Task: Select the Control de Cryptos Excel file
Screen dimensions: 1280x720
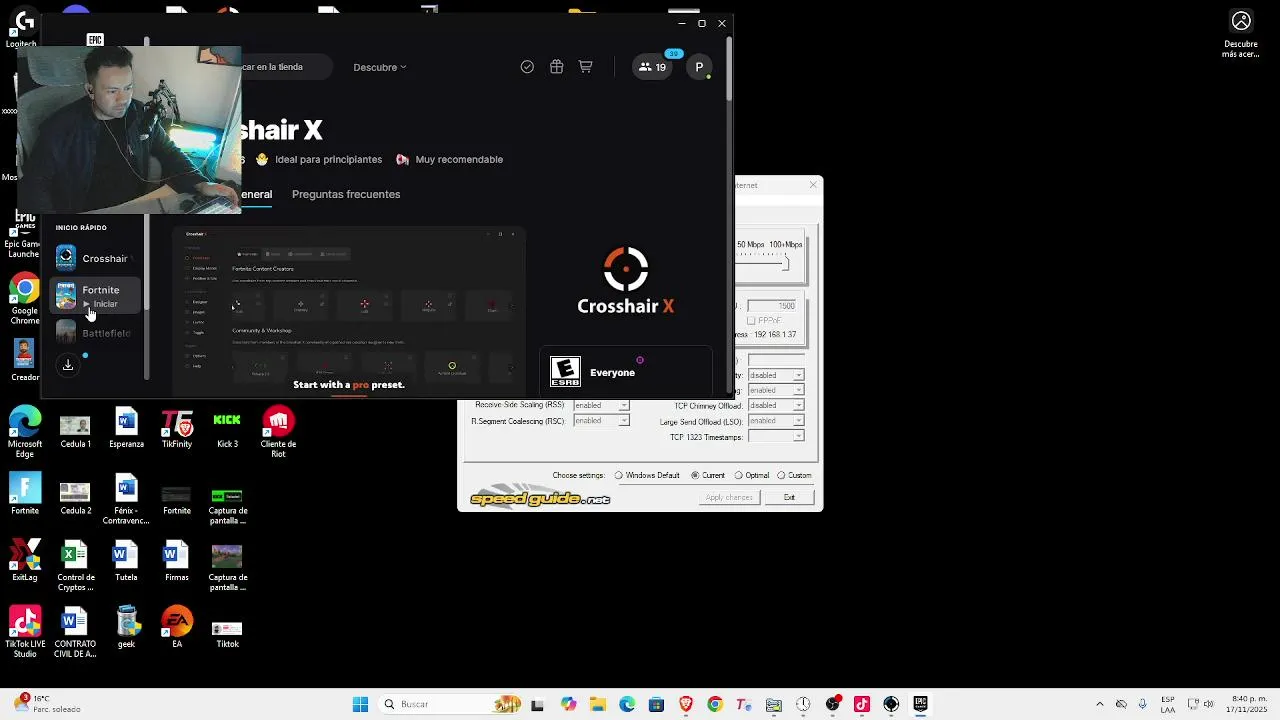Action: coord(75,566)
